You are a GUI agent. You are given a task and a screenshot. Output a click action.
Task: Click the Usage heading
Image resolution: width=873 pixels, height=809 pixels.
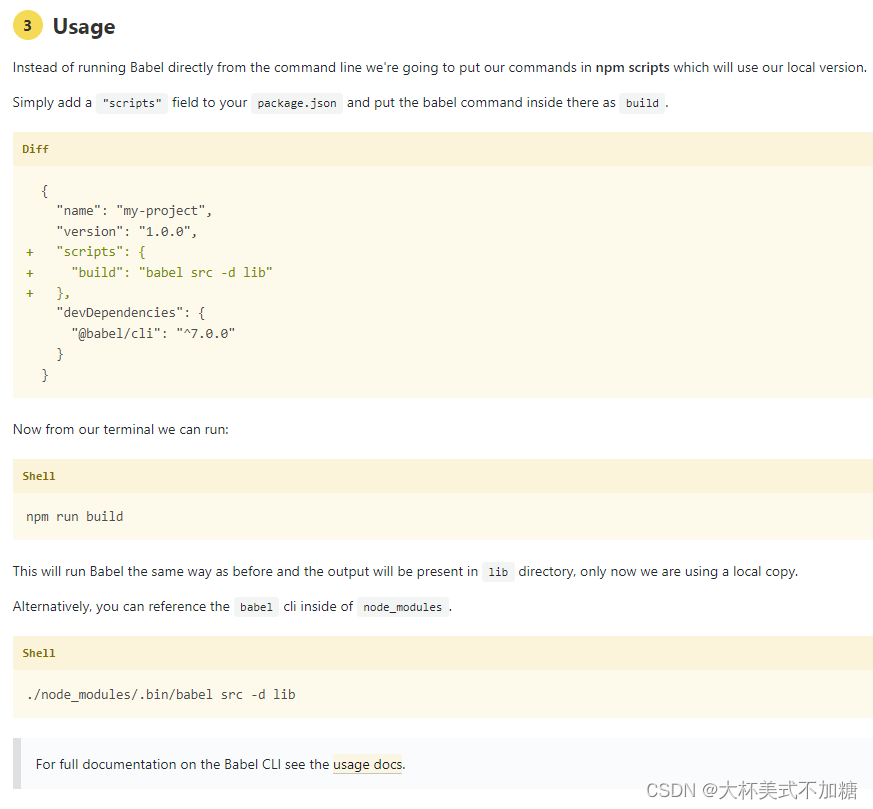[84, 27]
